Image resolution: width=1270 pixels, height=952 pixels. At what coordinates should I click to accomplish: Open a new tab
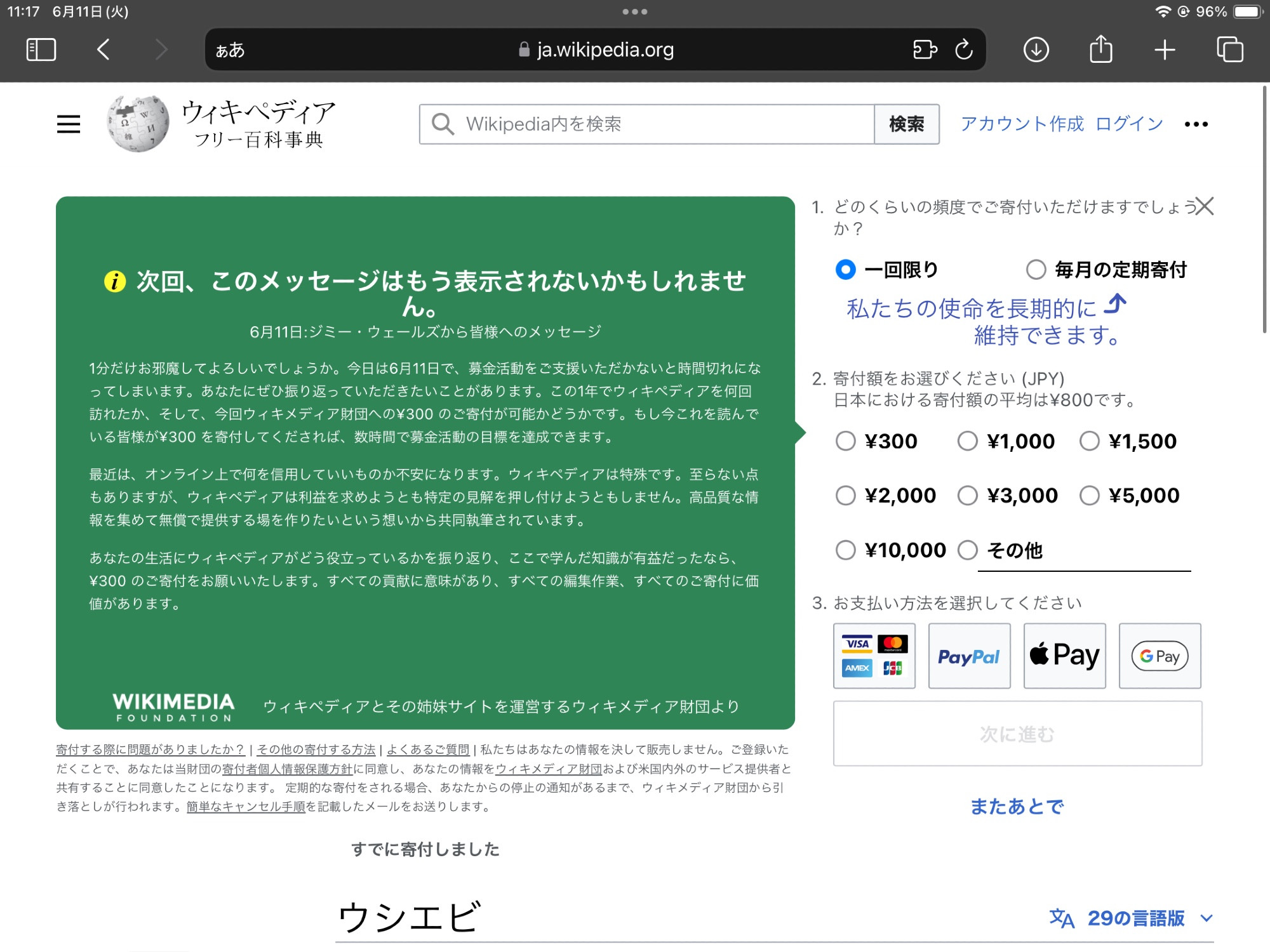tap(1165, 50)
